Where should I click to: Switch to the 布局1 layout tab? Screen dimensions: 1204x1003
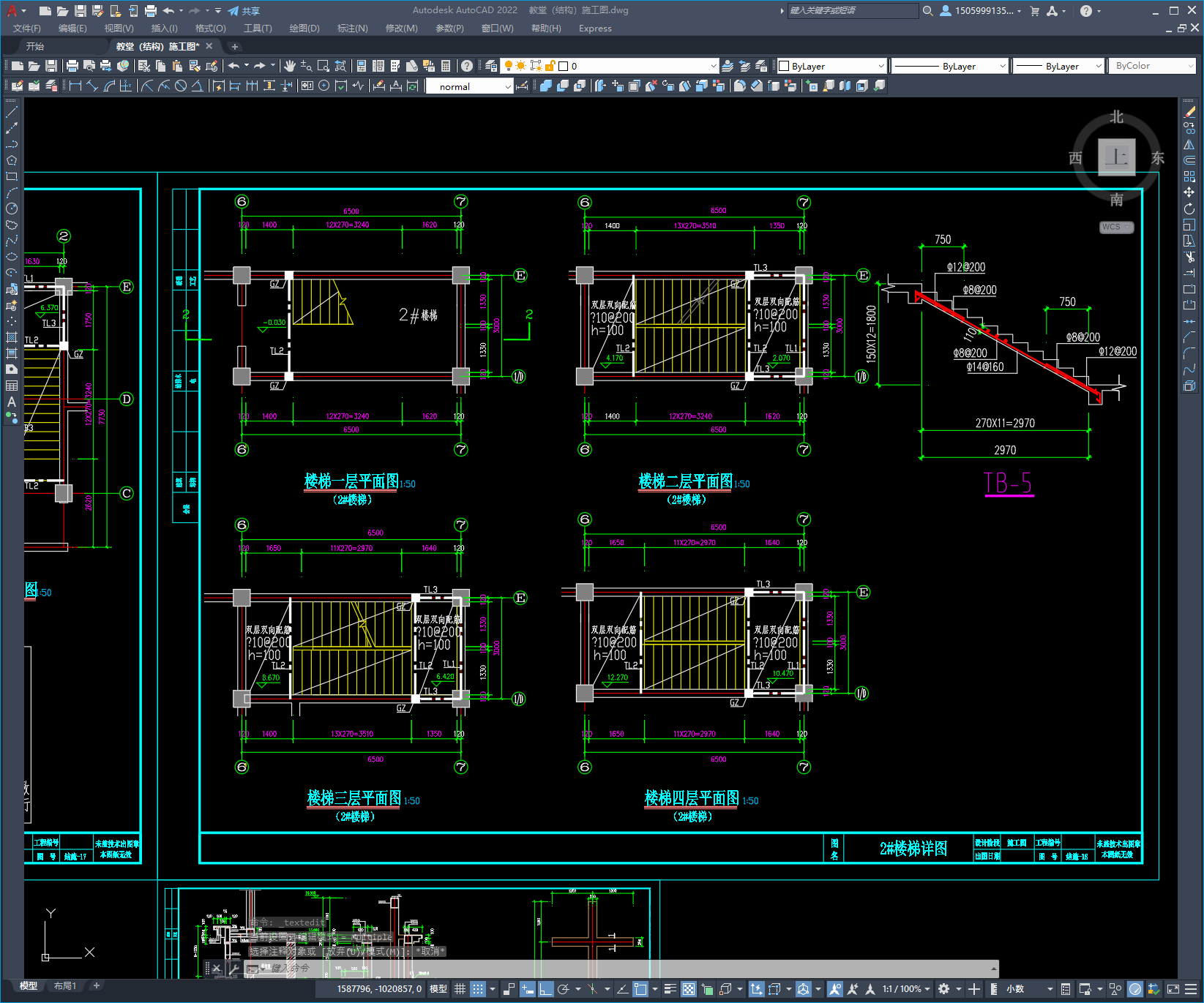[x=65, y=986]
